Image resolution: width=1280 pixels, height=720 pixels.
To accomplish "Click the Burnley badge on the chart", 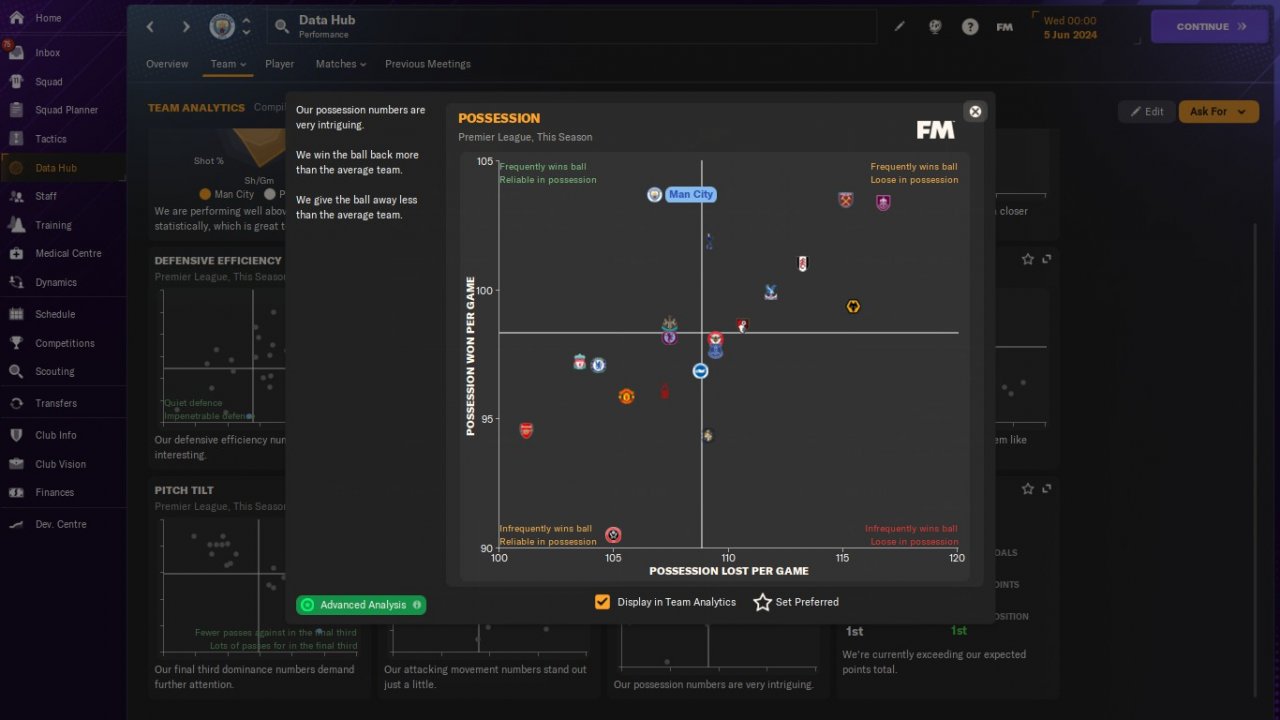I will 883,203.
